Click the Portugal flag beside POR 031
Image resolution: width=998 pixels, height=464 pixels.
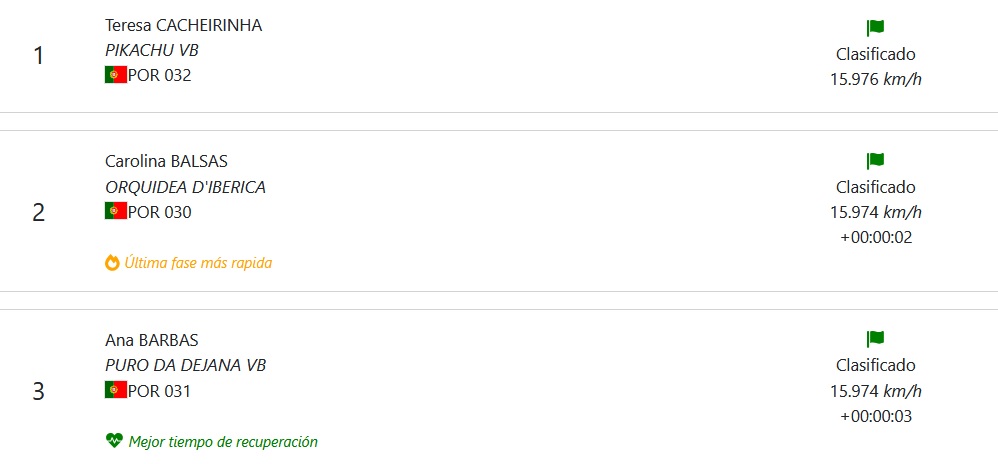[115, 390]
